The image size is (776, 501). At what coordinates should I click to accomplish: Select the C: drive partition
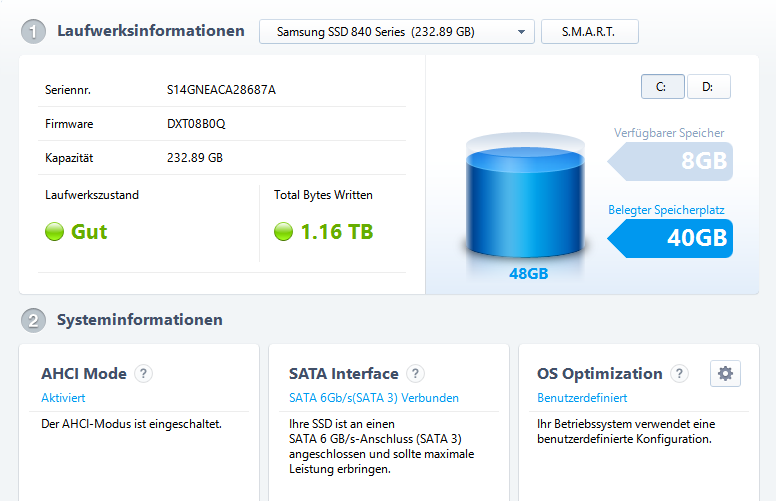coord(662,87)
